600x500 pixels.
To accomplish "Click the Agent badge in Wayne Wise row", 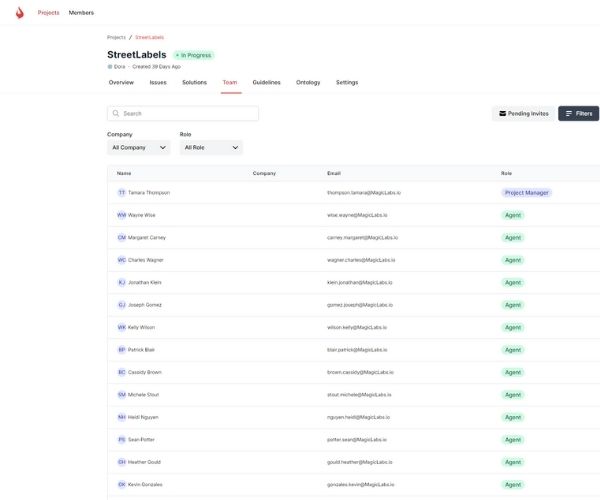I will tap(513, 215).
